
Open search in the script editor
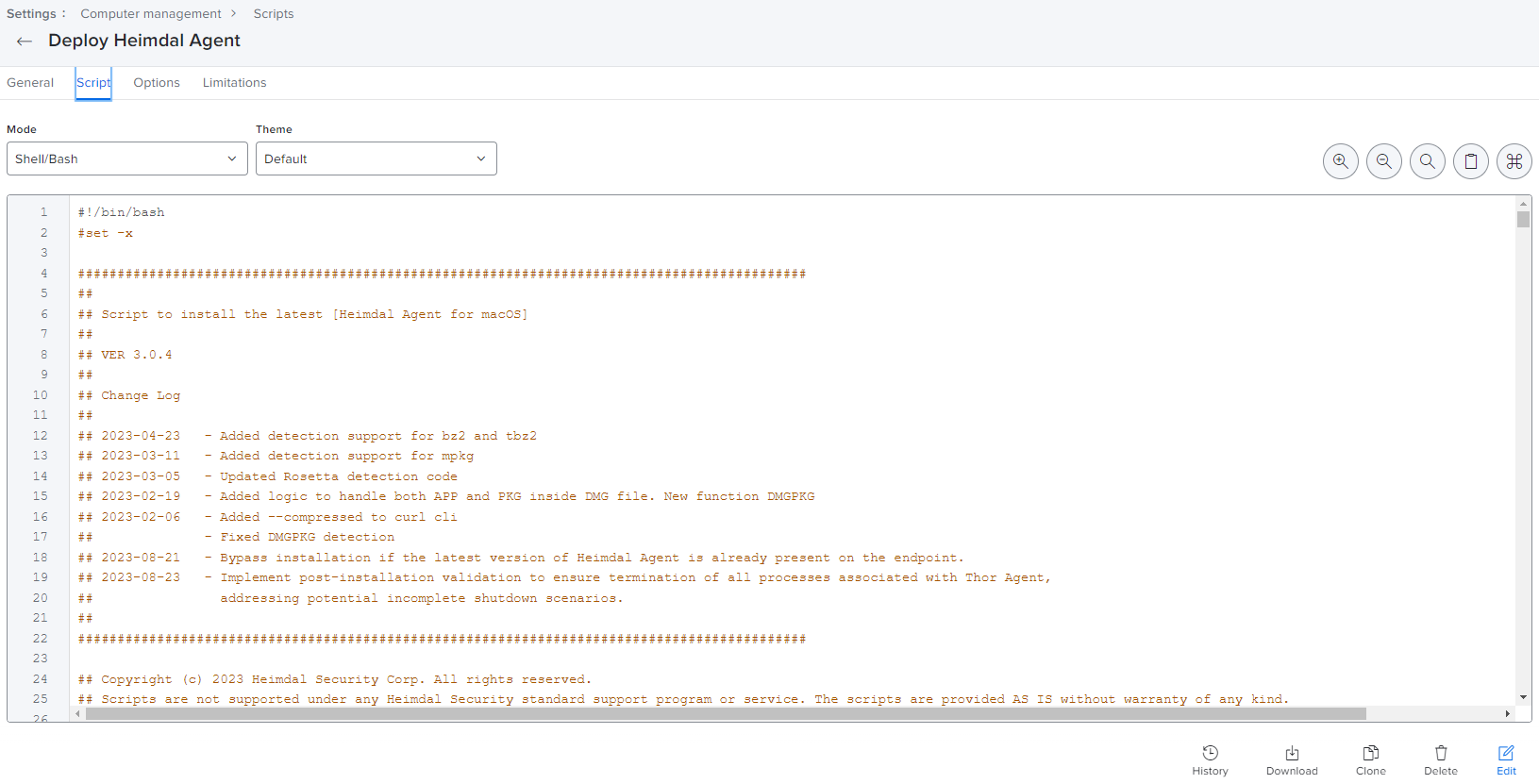pos(1428,161)
